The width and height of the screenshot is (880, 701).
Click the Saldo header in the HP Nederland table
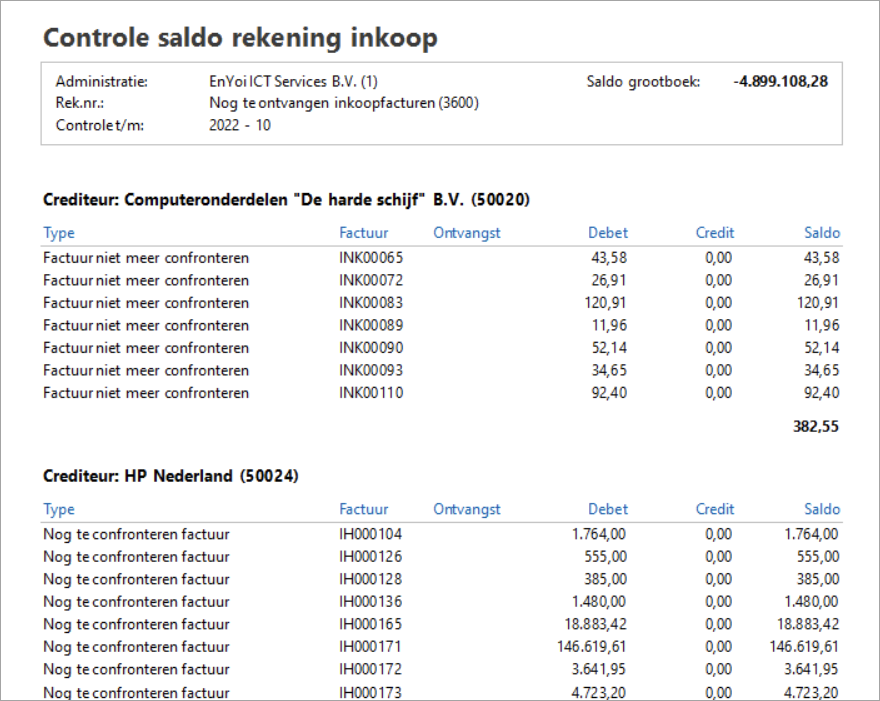[822, 509]
